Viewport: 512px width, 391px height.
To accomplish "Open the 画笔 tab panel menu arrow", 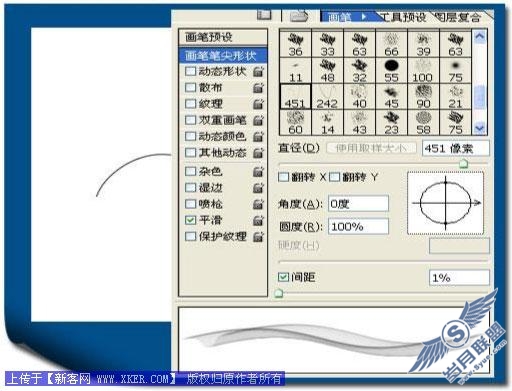I will click(364, 16).
